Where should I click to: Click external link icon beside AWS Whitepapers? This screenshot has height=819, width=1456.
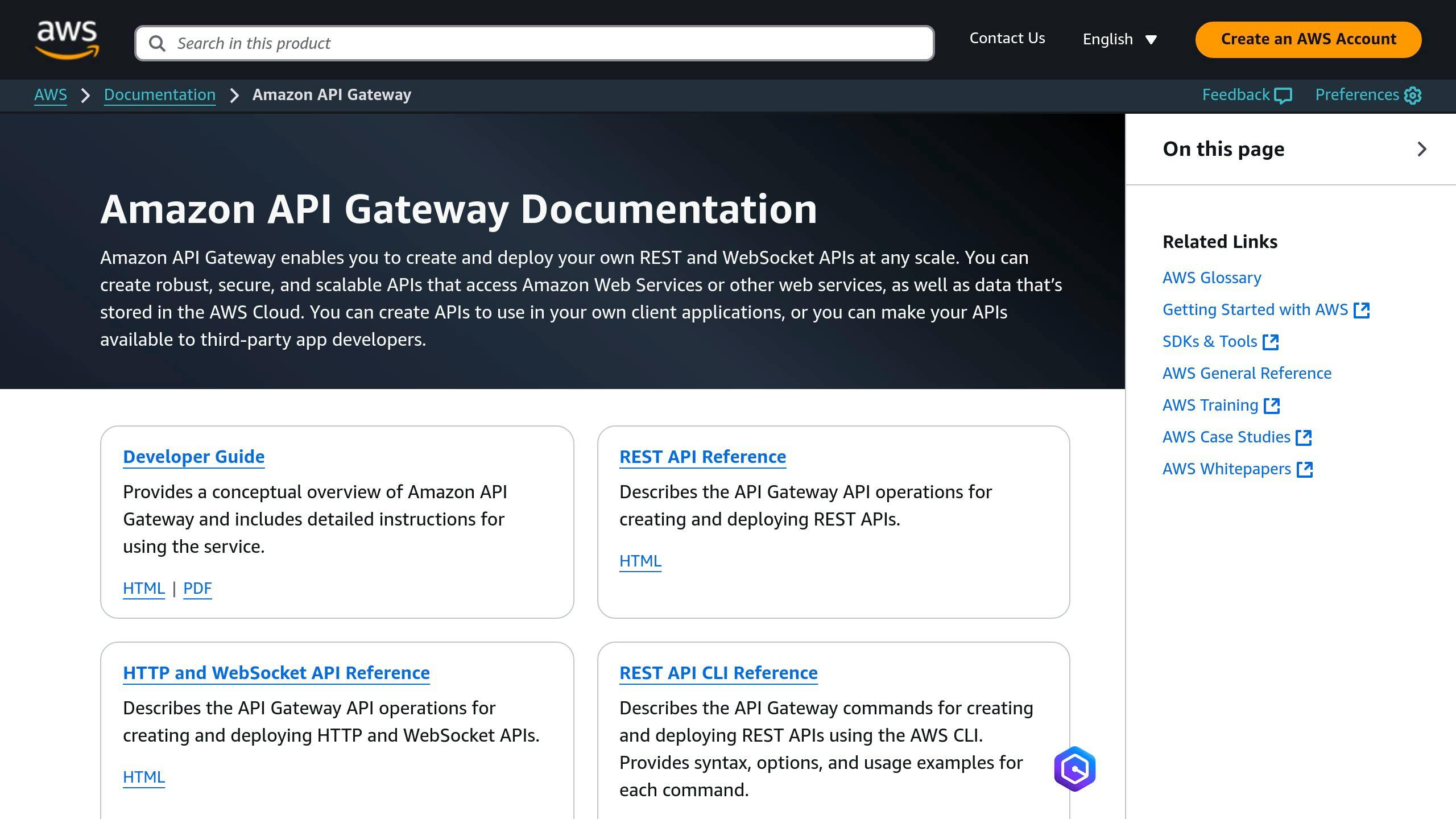tap(1305, 469)
